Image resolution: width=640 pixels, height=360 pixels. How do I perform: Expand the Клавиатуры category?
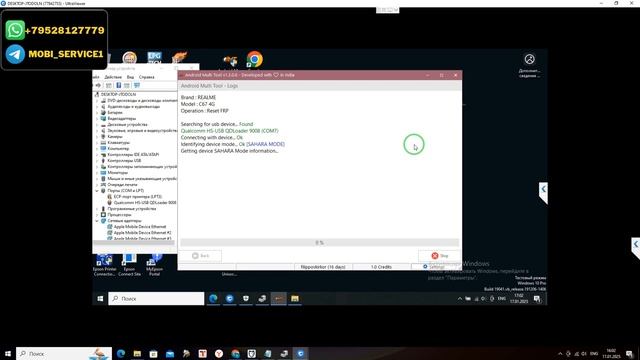click(97, 142)
